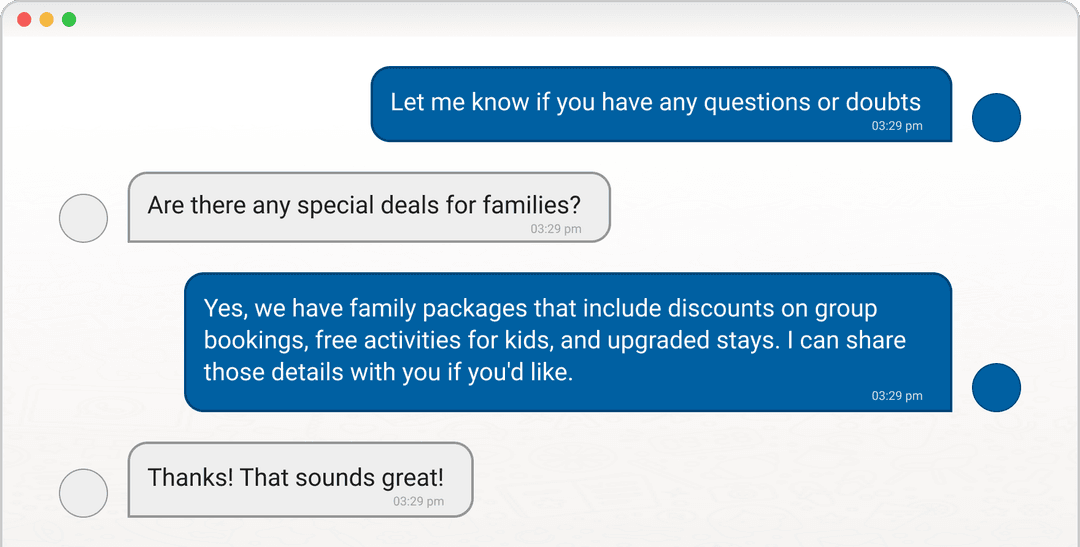The image size is (1080, 547).
Task: Click the gray avatar beside "Thanks! That sounds great!"
Action: point(83,493)
